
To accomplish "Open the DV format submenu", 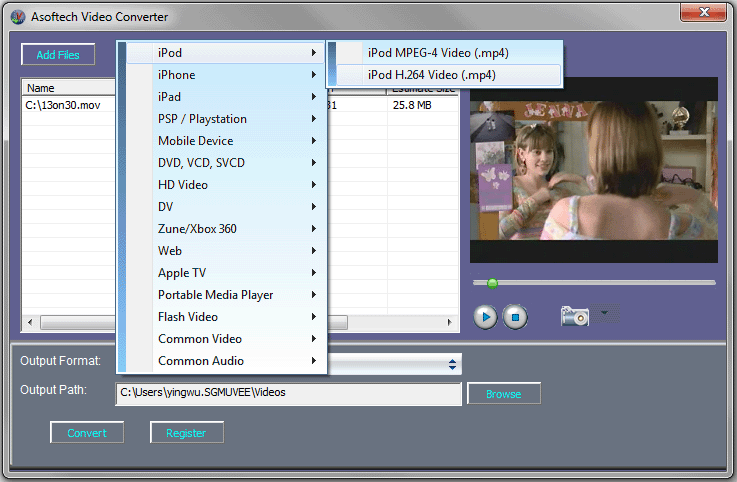I will pos(225,207).
